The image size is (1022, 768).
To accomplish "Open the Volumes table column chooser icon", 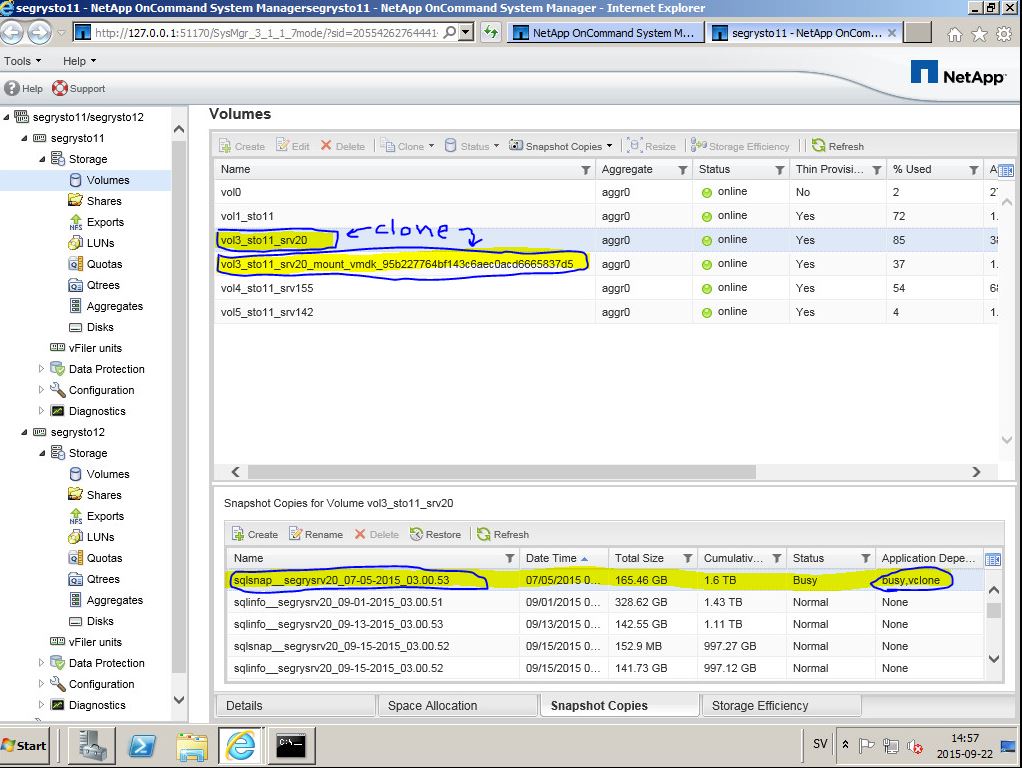I will 1006,170.
